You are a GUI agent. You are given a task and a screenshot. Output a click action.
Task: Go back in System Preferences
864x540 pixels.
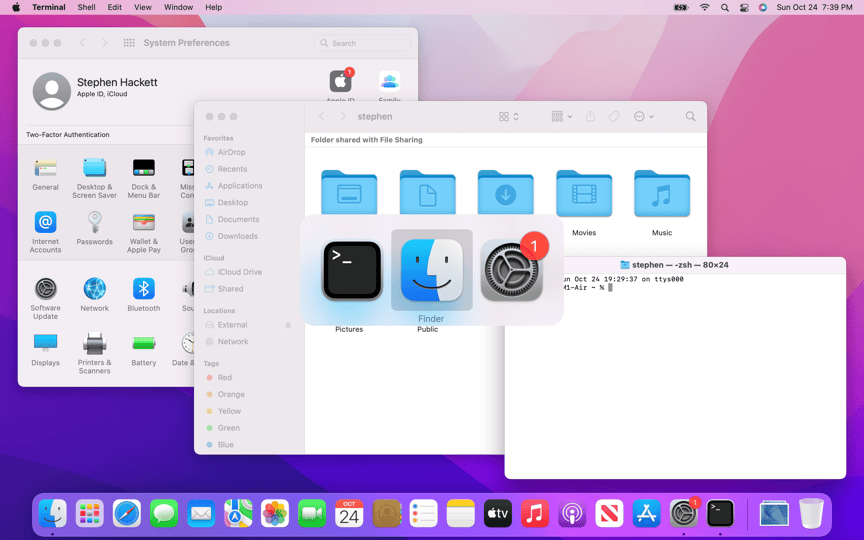click(83, 43)
